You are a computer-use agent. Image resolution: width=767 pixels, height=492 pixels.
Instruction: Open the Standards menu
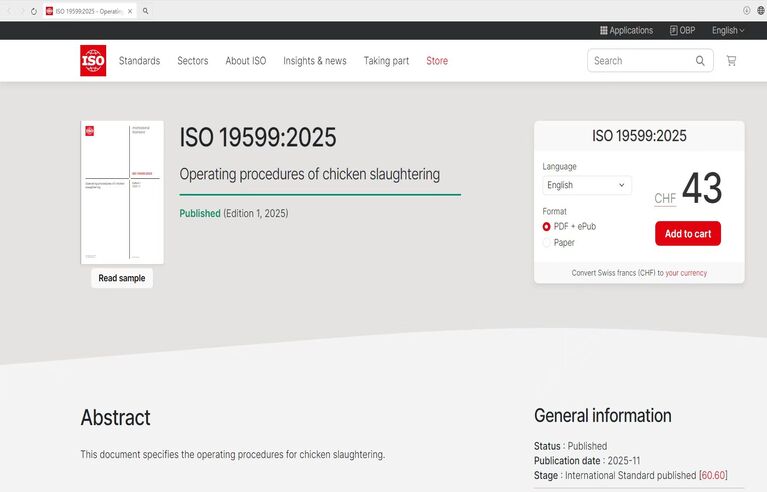point(139,61)
